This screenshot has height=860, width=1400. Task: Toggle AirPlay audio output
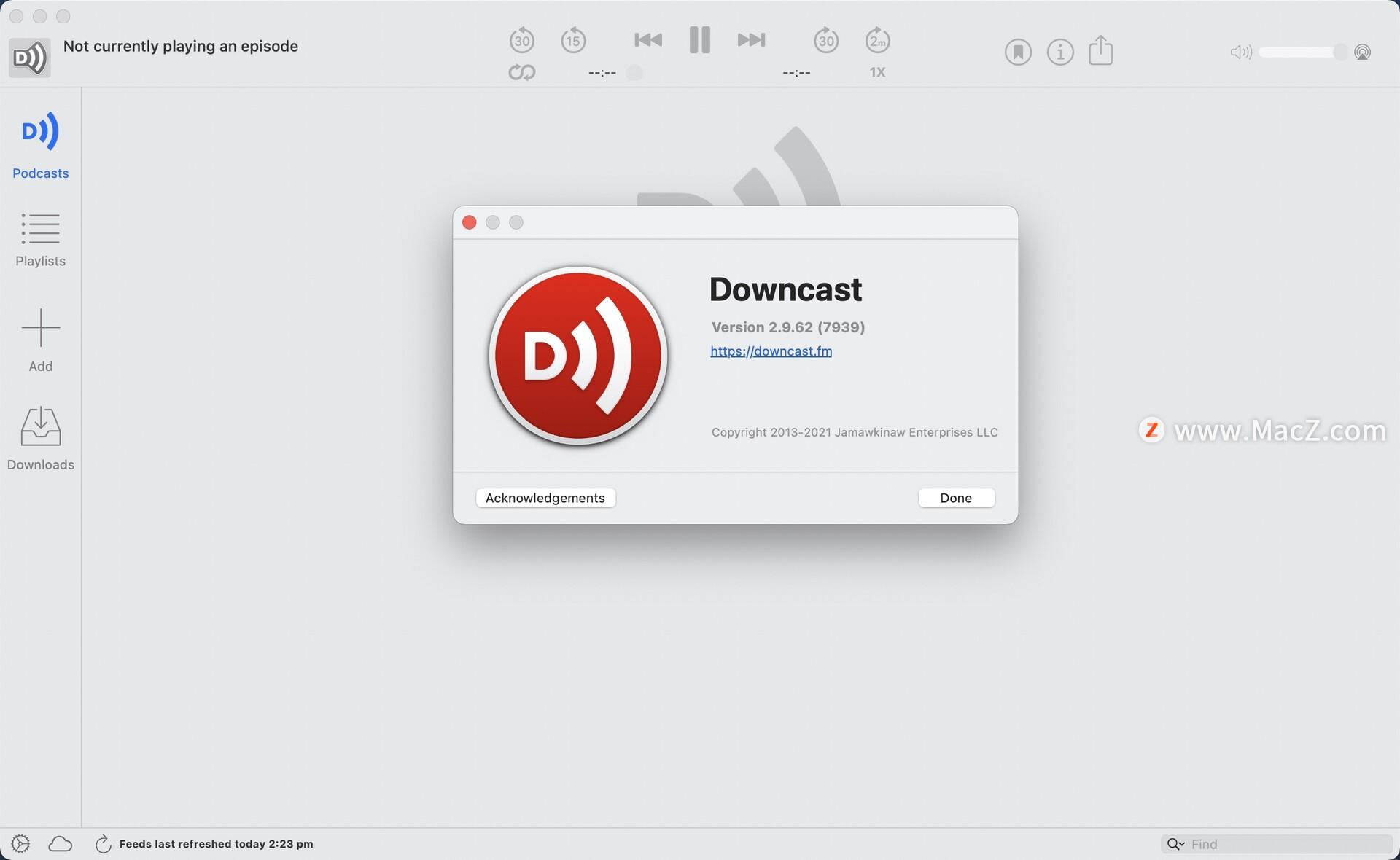[1362, 52]
